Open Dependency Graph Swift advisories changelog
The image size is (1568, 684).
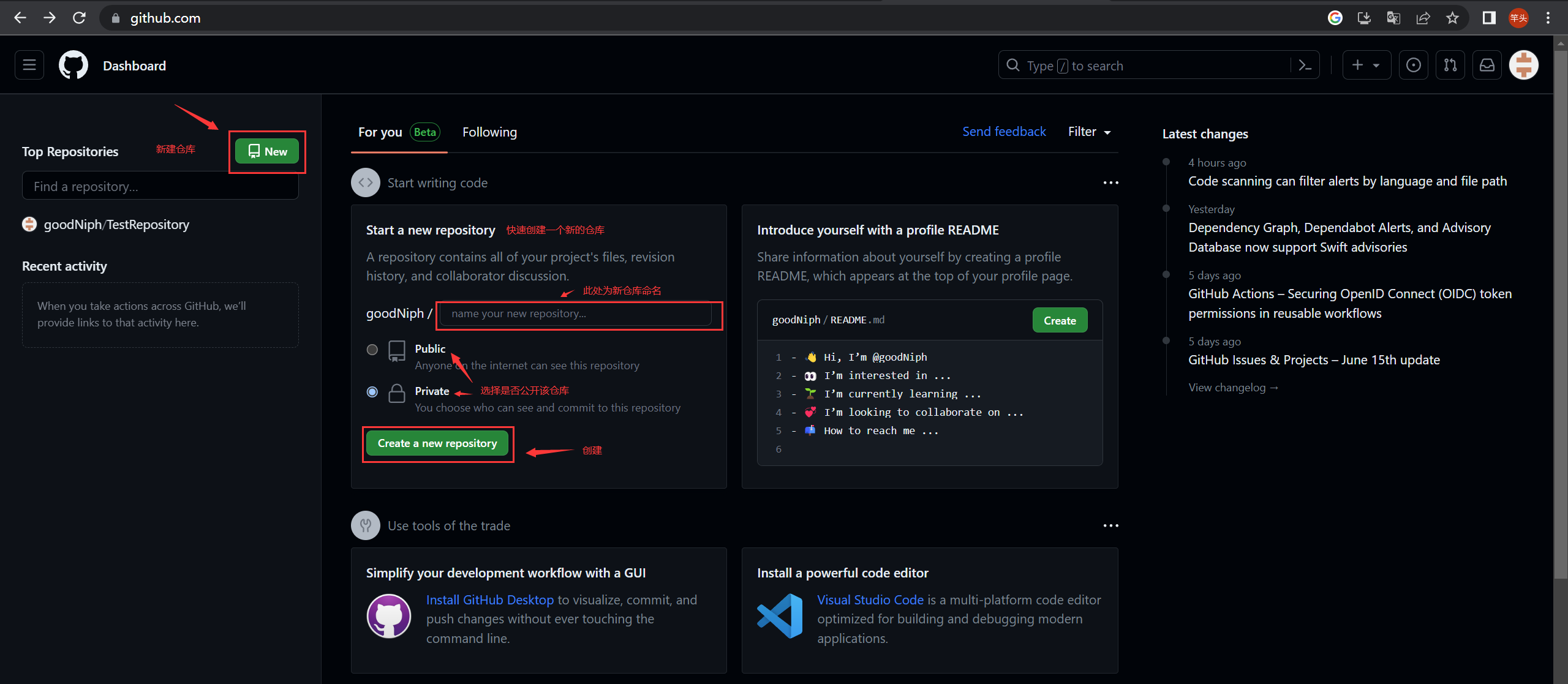[x=1340, y=237]
